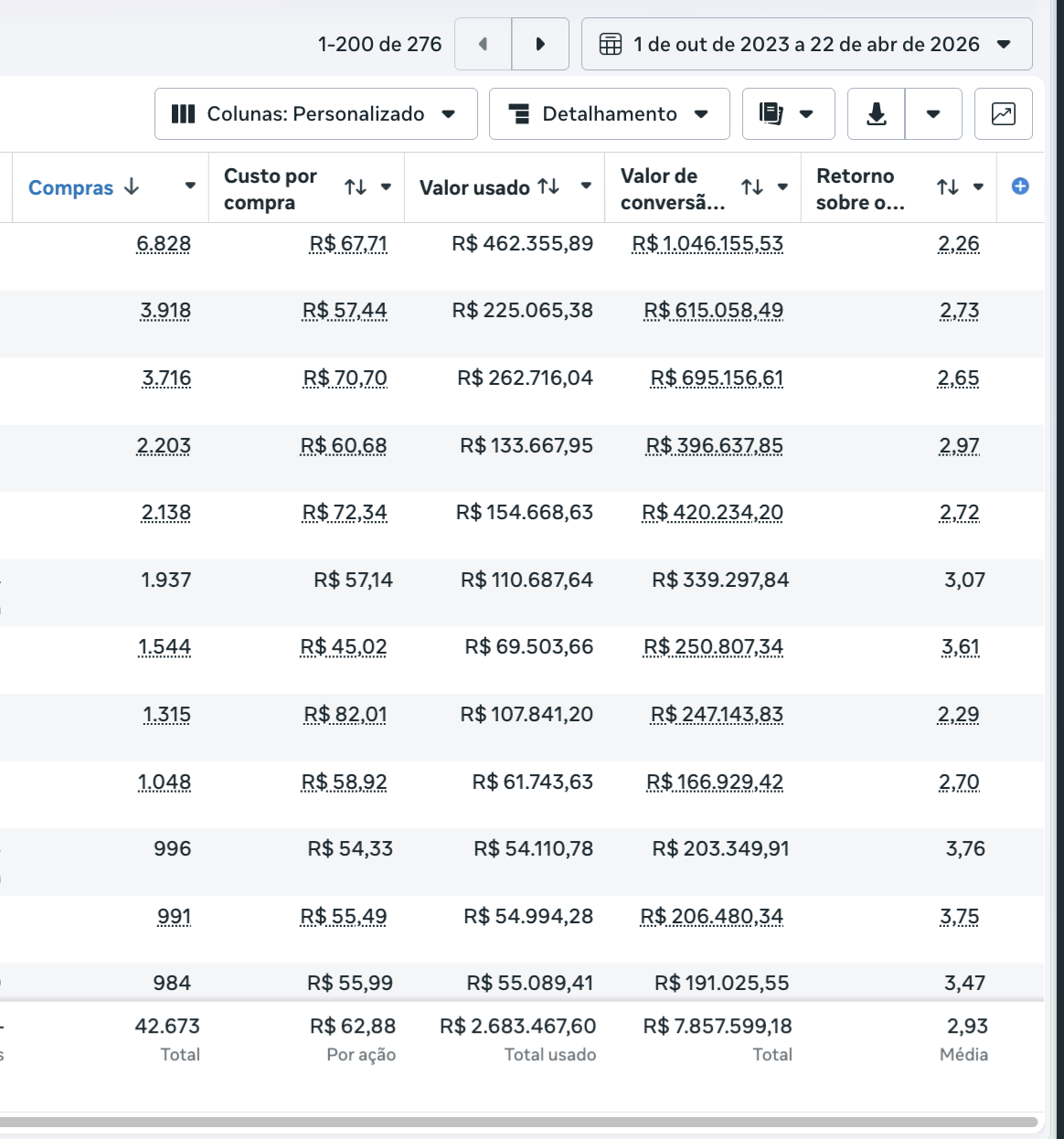The image size is (1064, 1139).
Task: Sort by Valor de conversão arrows
Action: coord(751,186)
